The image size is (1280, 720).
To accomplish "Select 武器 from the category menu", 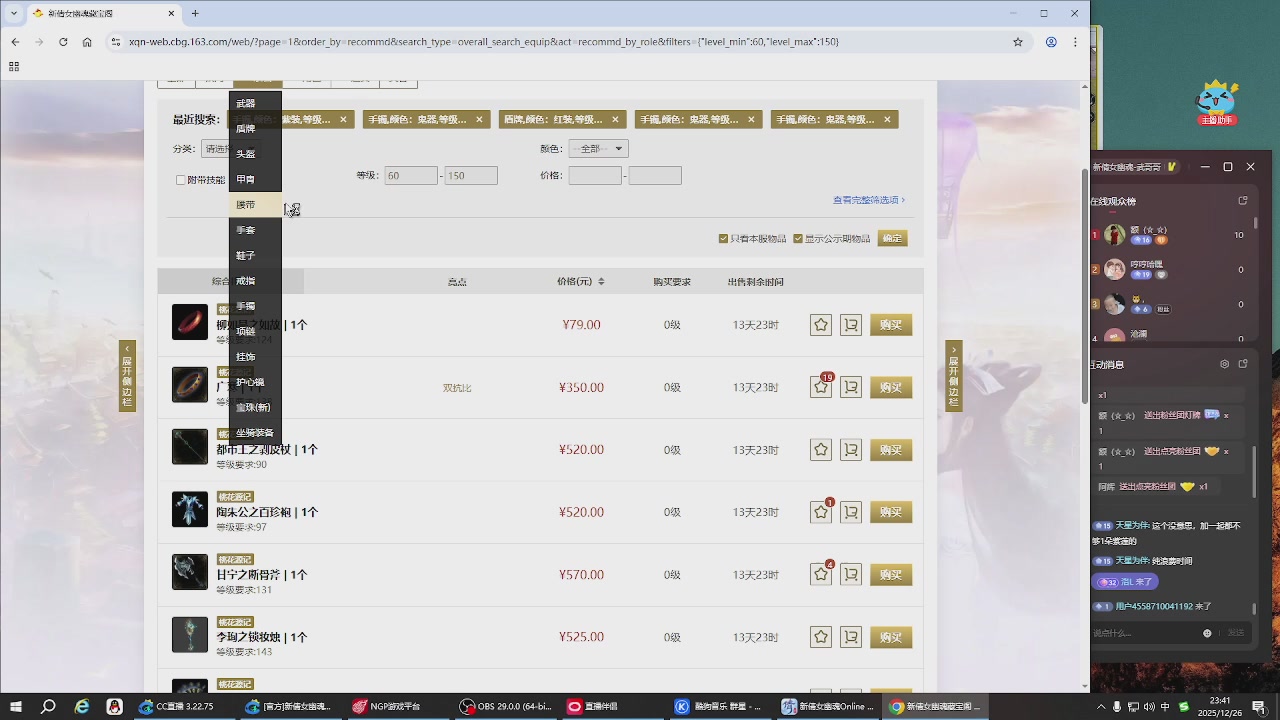I will 255,104.
